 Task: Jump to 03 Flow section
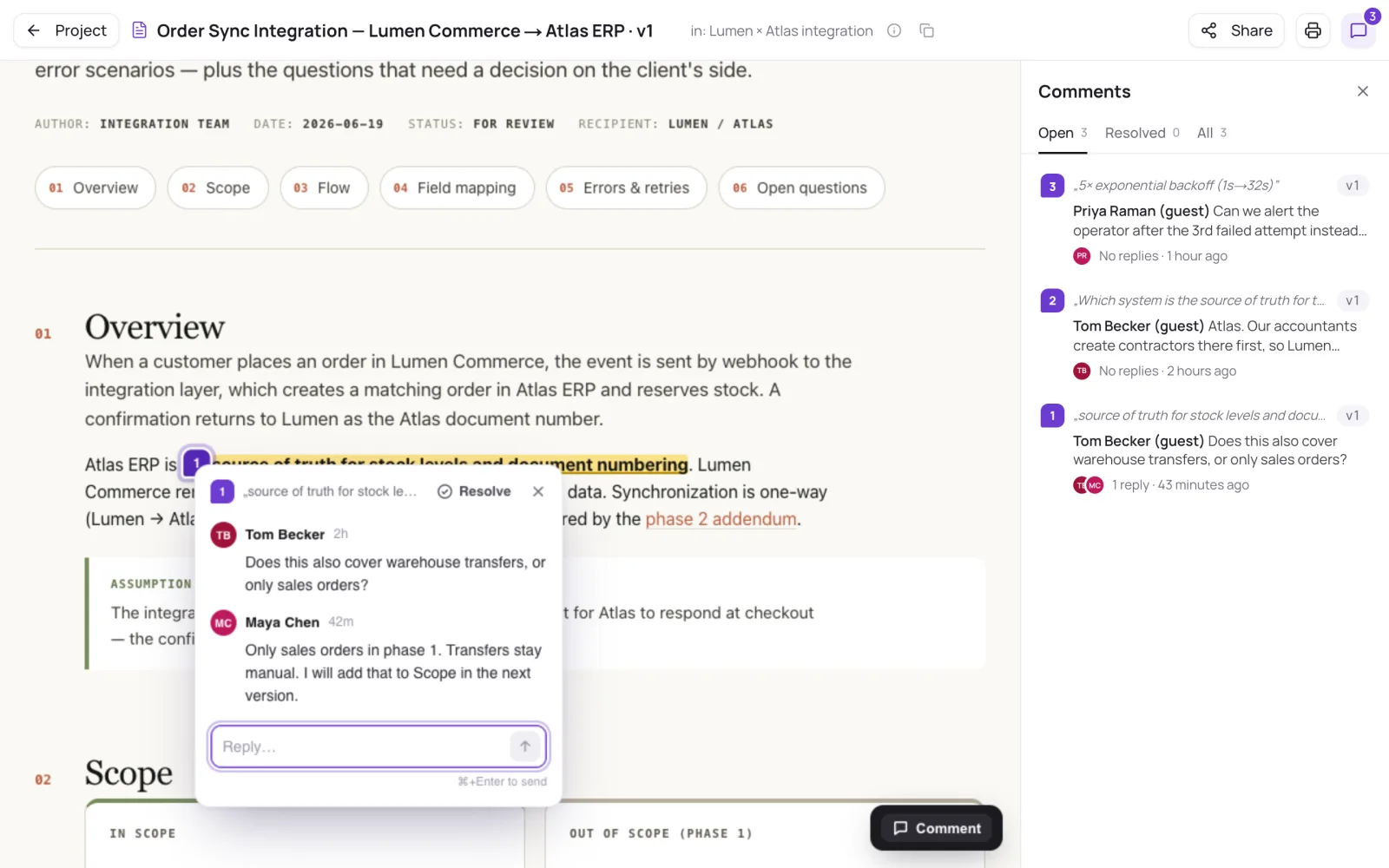[324, 187]
